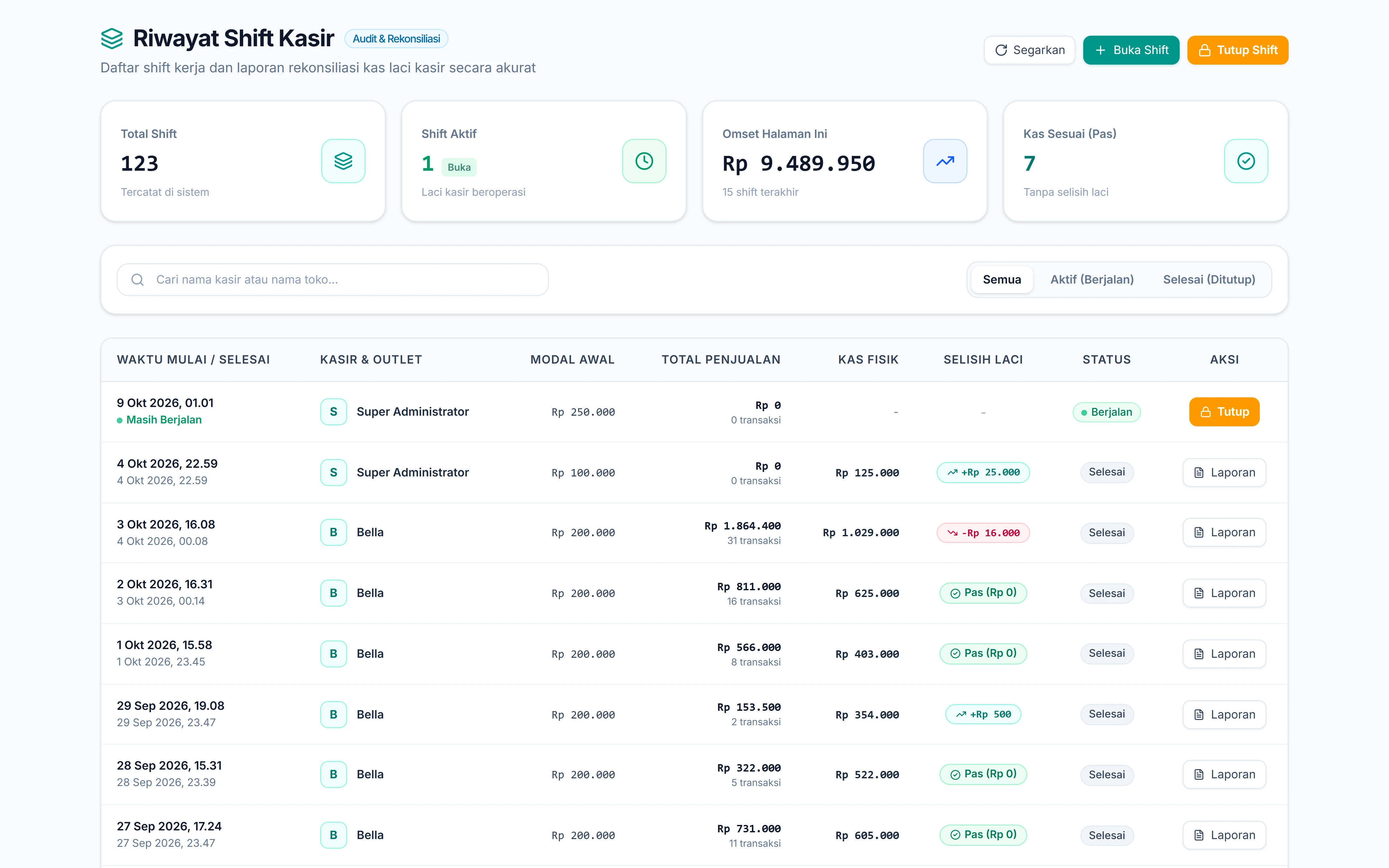Click the layers icon in Total Shift card
The width and height of the screenshot is (1389, 868).
coord(343,161)
